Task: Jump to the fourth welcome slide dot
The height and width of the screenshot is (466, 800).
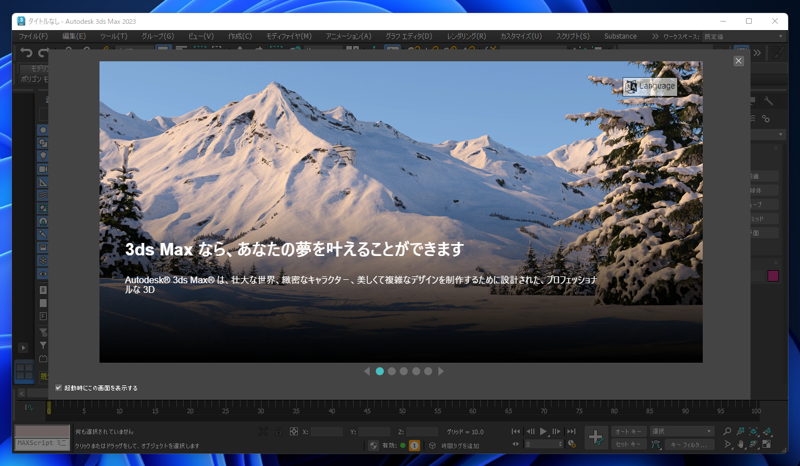Action: pyautogui.click(x=416, y=371)
